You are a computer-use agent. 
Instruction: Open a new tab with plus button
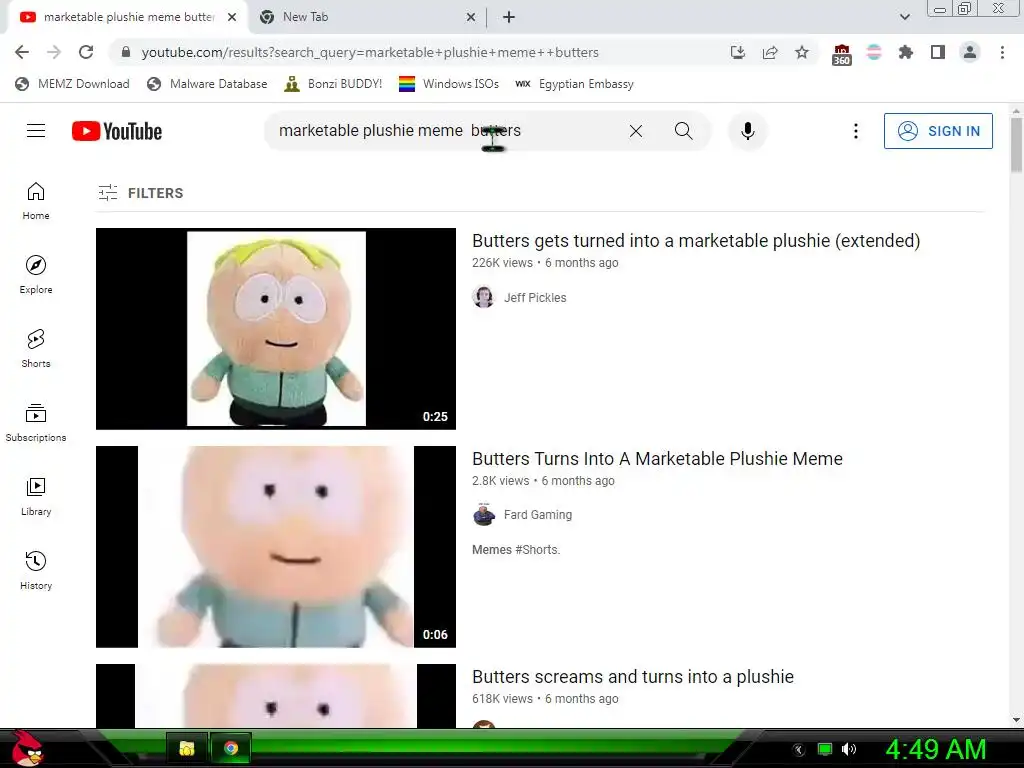point(509,17)
